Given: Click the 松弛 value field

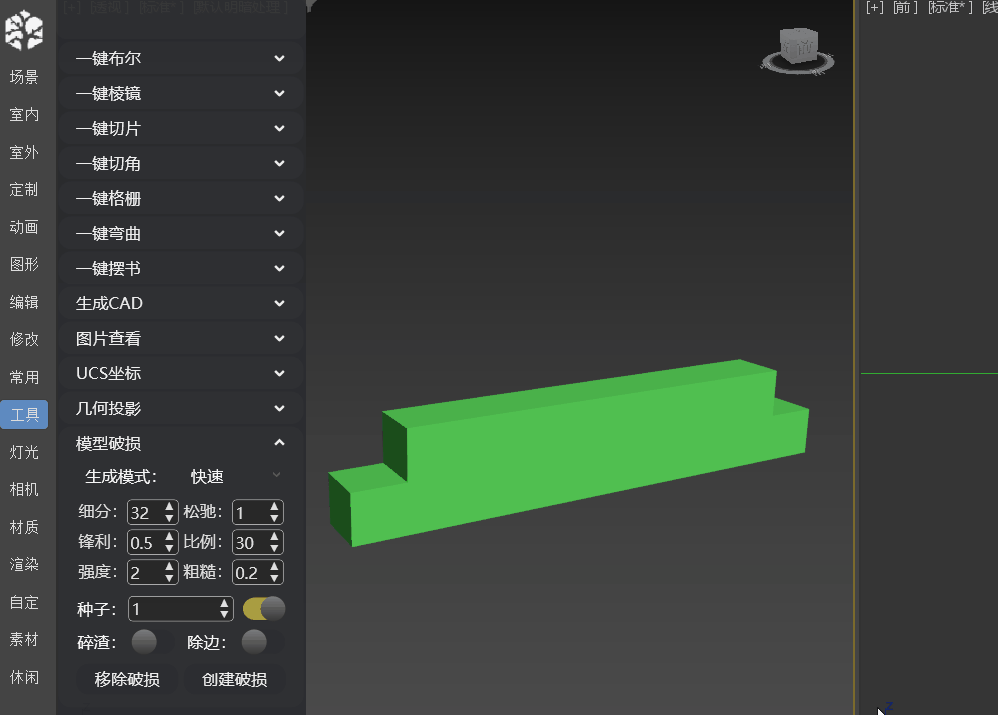Looking at the screenshot, I should (250, 513).
